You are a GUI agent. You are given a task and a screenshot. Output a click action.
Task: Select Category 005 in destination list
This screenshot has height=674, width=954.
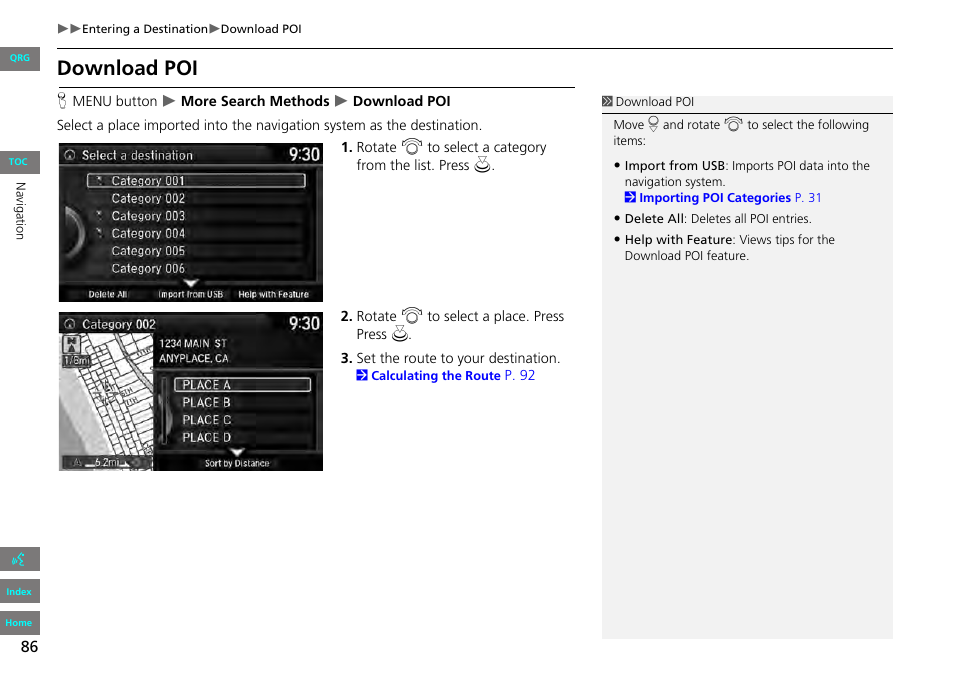197,251
